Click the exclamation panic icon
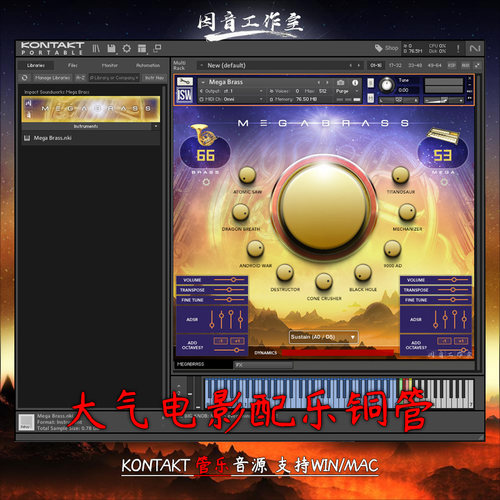 click(458, 49)
